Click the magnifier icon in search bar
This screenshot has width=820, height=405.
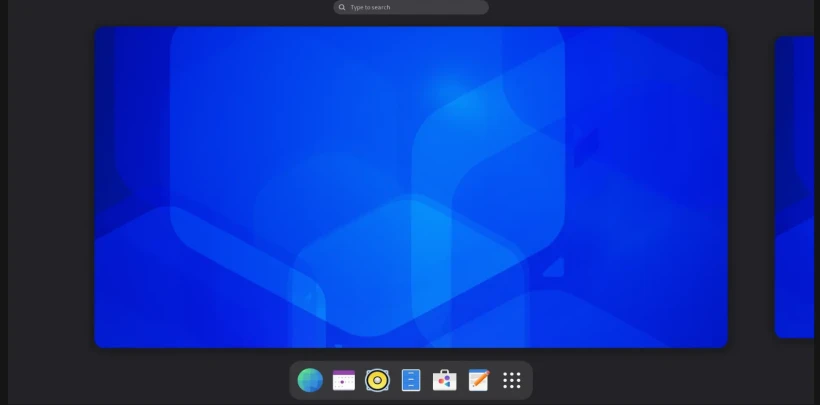coord(342,7)
